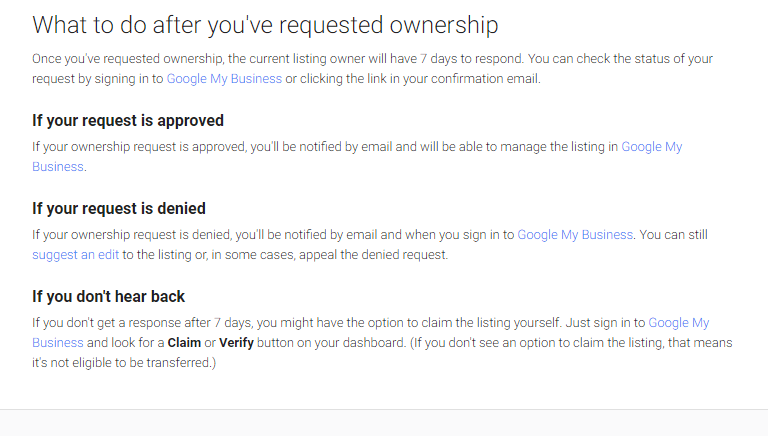Click the 'suggest an edit' link
The width and height of the screenshot is (768, 436).
coord(75,255)
